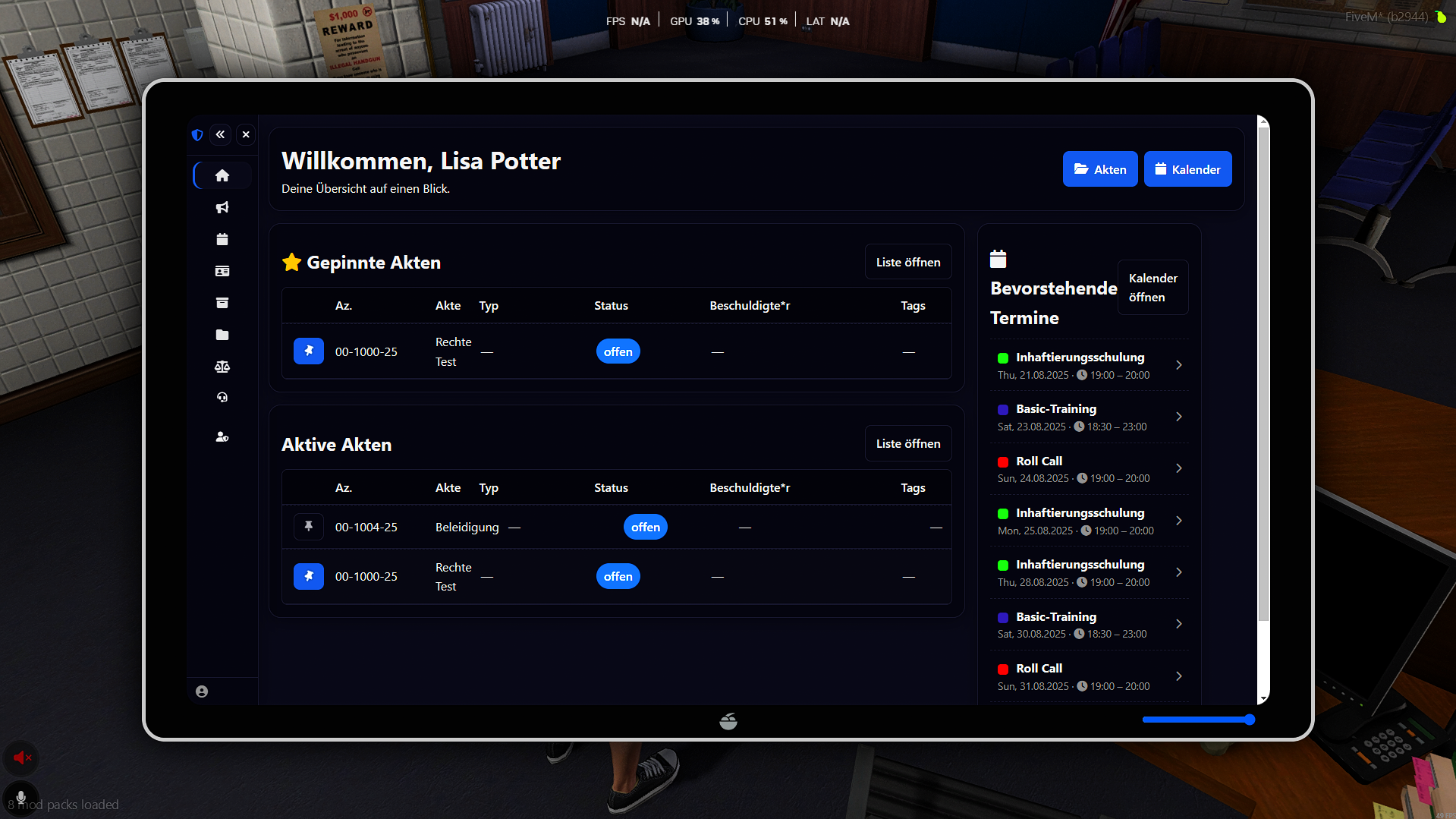1456x819 pixels.
Task: Open list of Gepinnte Akten
Action: [x=908, y=262]
